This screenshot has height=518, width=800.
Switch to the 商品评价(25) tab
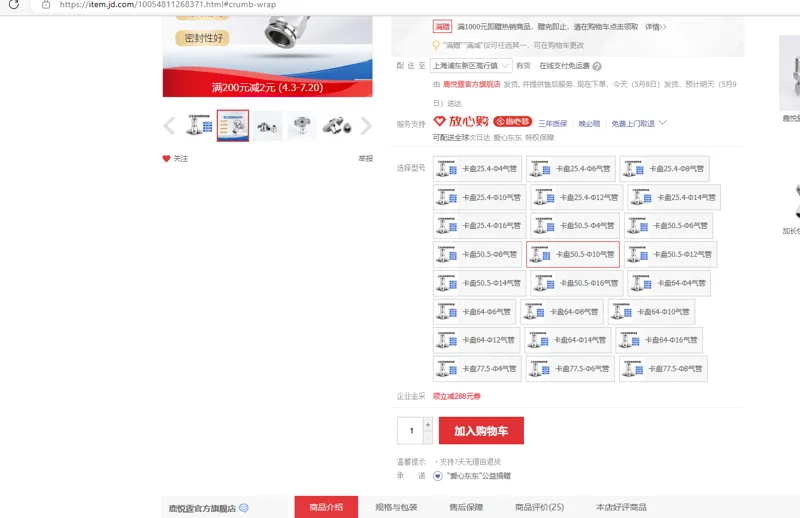pos(539,507)
